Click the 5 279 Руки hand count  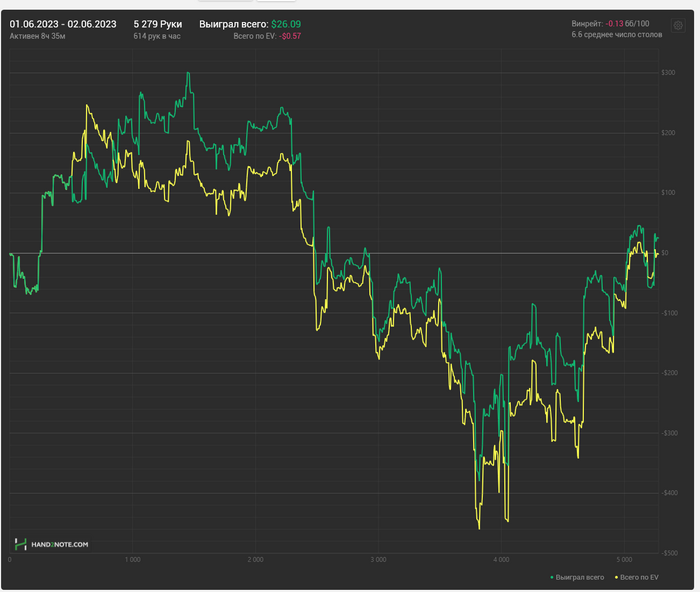pos(158,24)
